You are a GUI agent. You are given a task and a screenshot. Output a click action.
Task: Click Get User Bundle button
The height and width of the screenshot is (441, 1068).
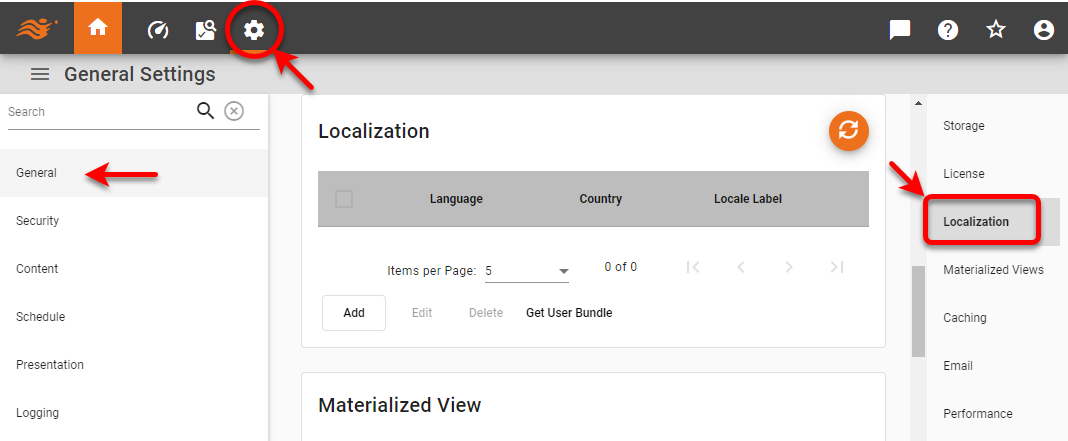569,313
